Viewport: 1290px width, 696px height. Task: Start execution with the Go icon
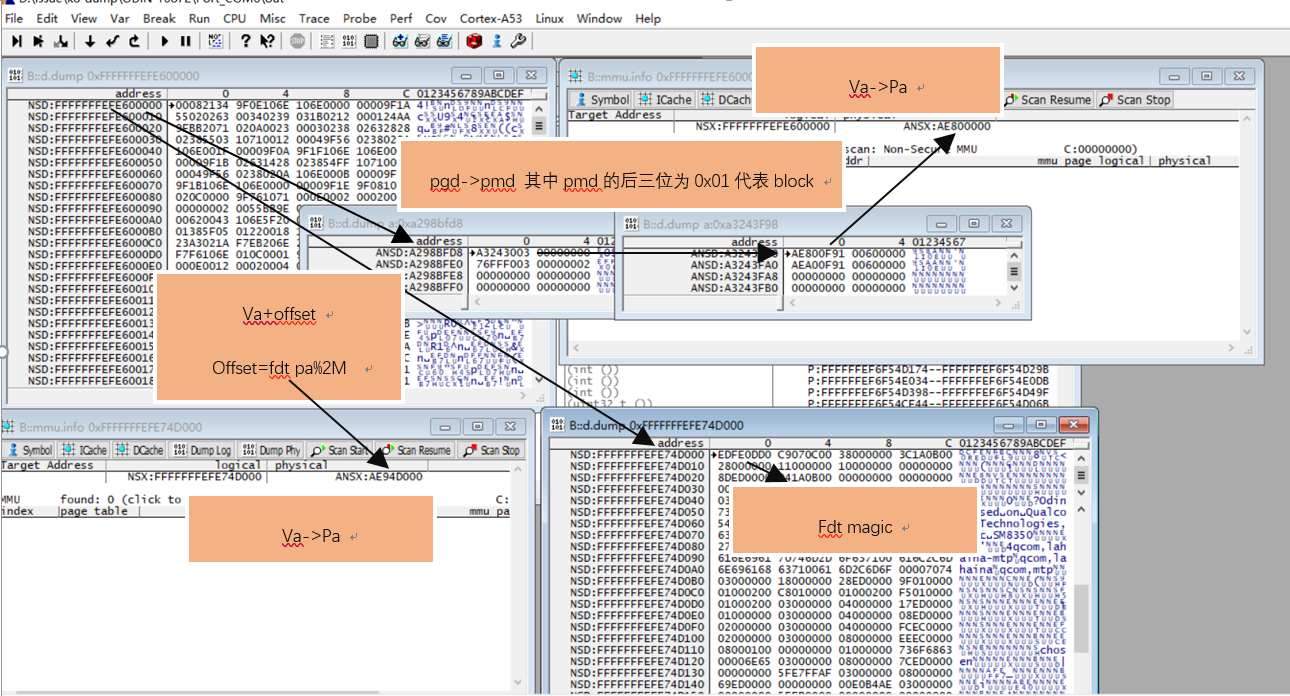coord(165,41)
